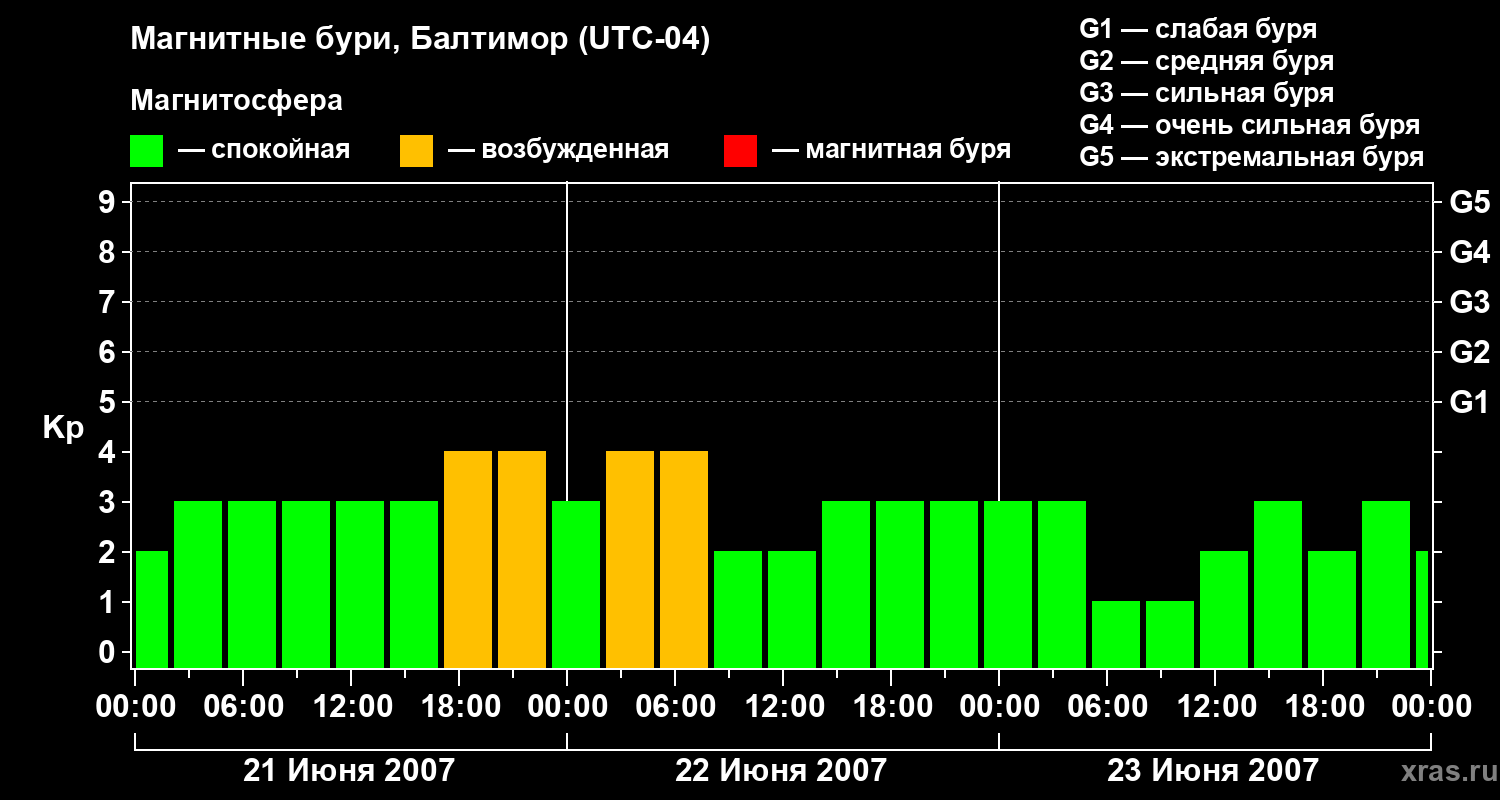Select the "23 Июня 2007" date label

(x=1213, y=771)
